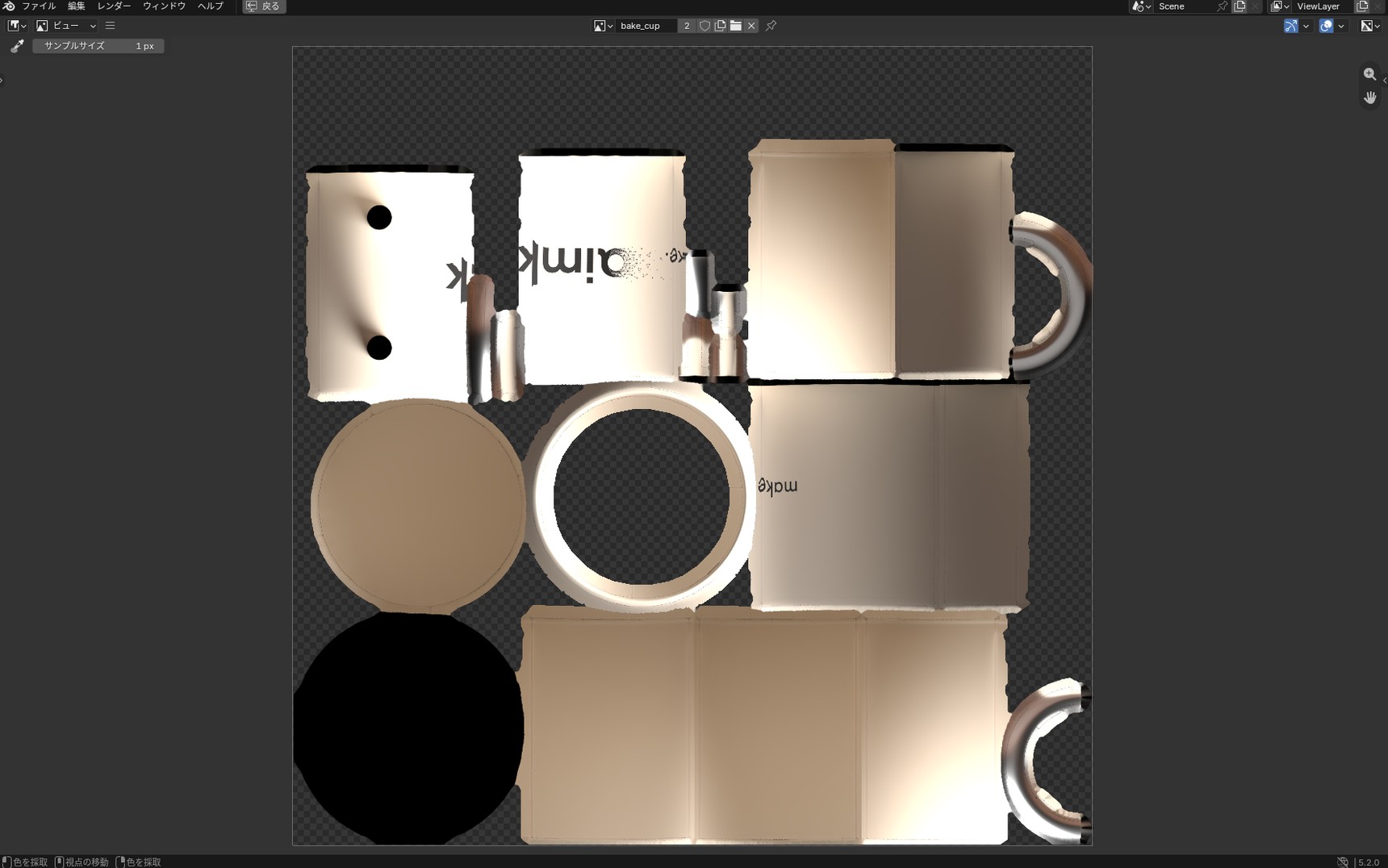The height and width of the screenshot is (868, 1388).
Task: Toggle the show gizmo button
Action: (1291, 26)
